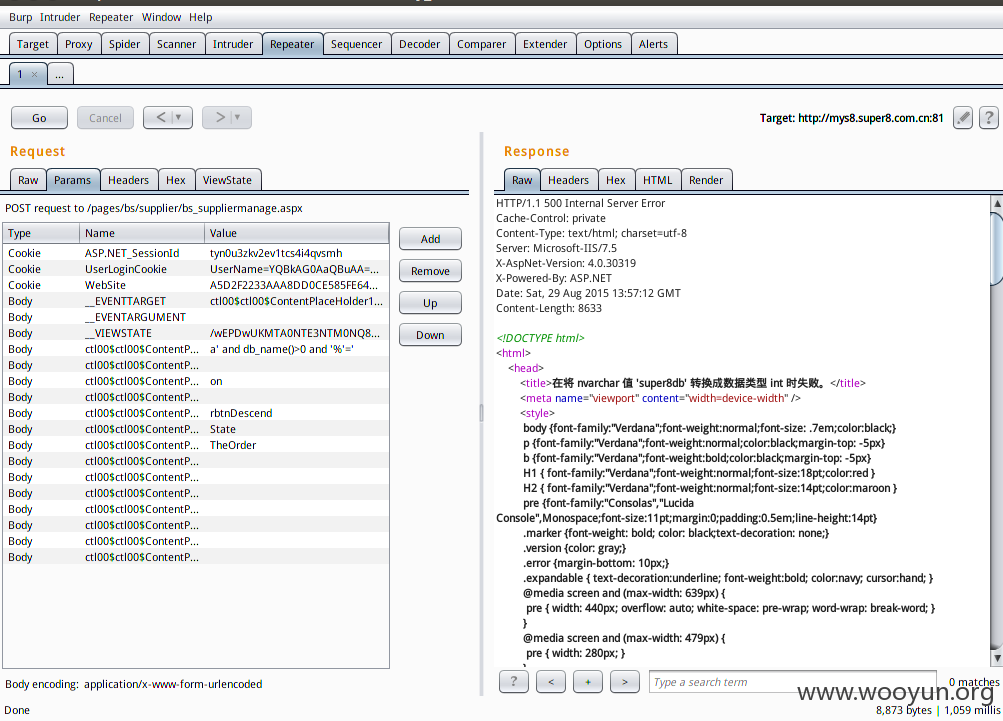Switch to the Comparer tab
Screen dimensions: 1003x721
click(482, 44)
